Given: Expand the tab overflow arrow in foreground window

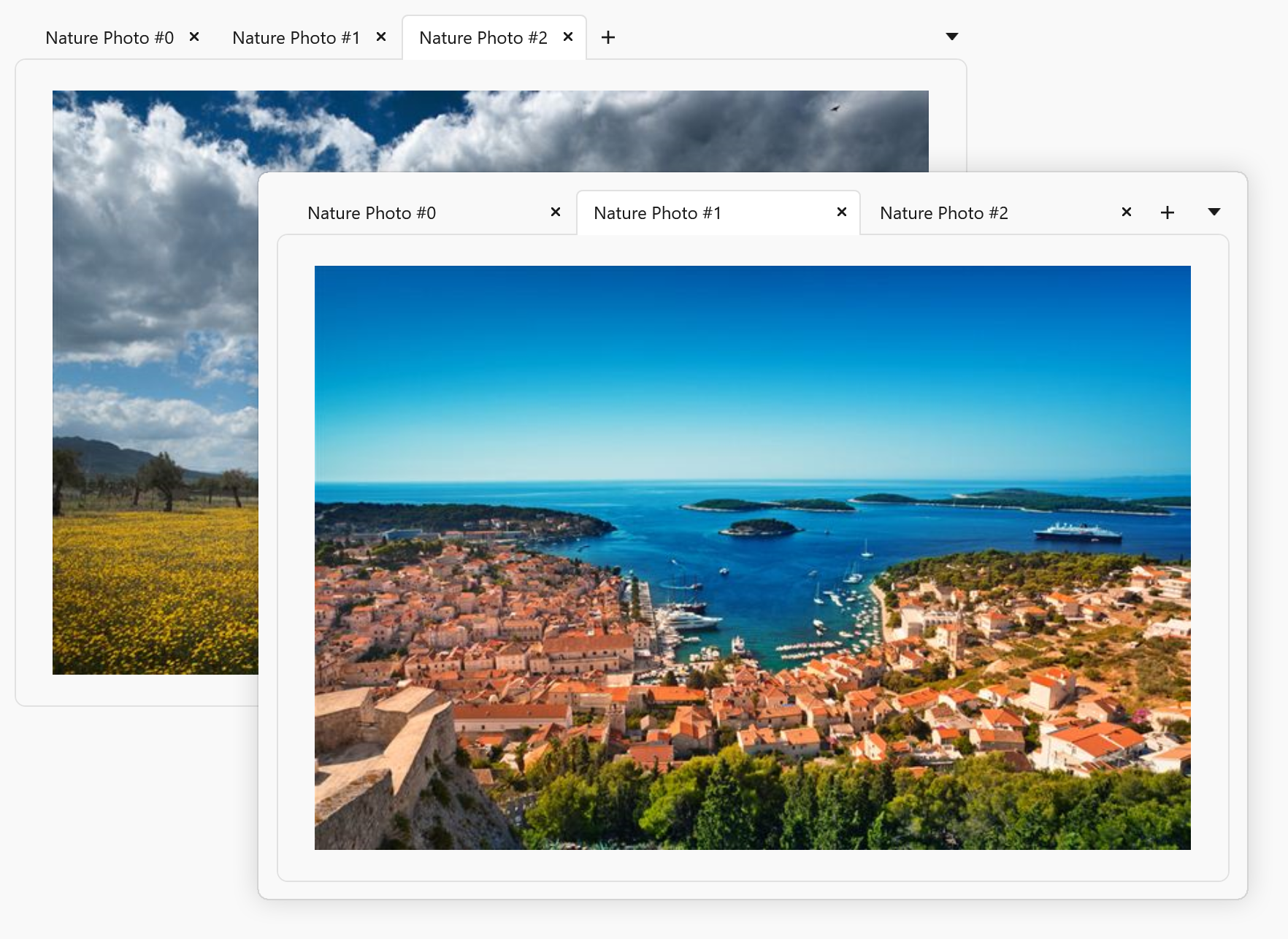Looking at the screenshot, I should 1214,212.
